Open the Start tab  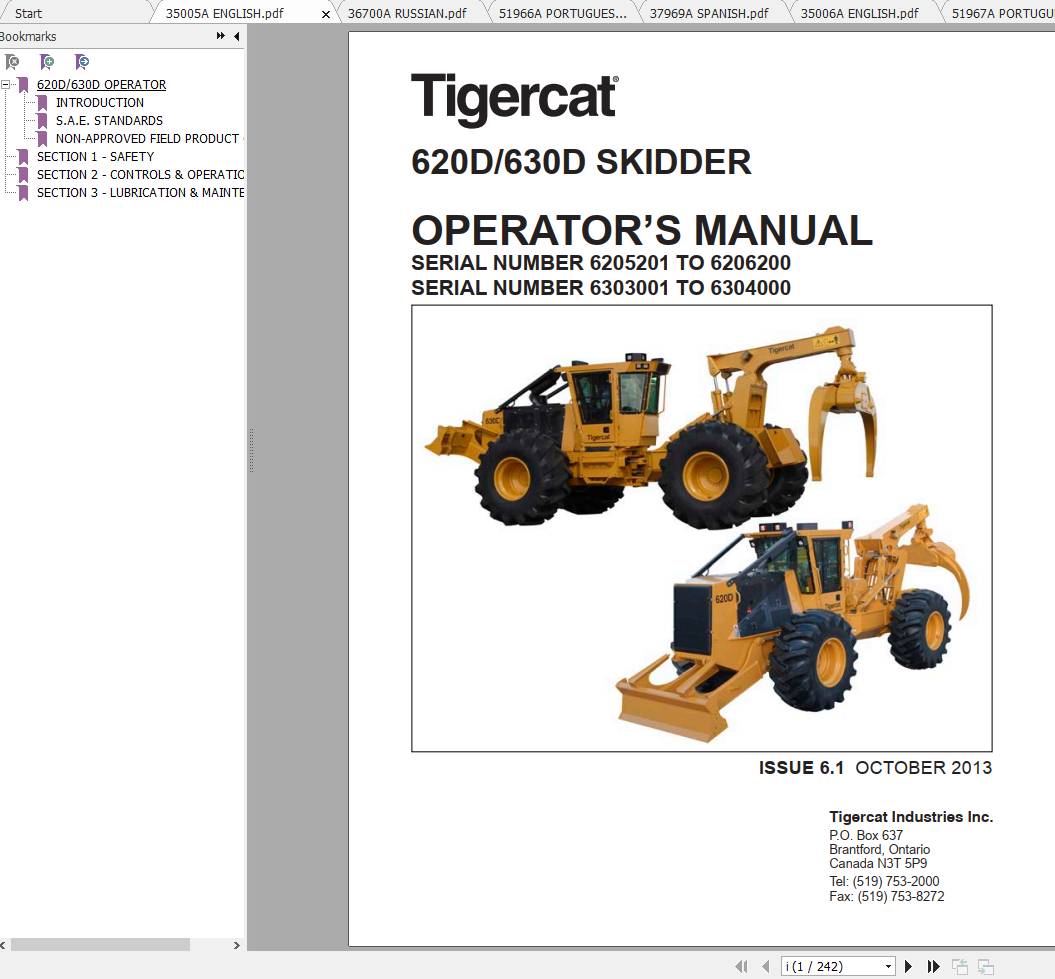click(27, 13)
